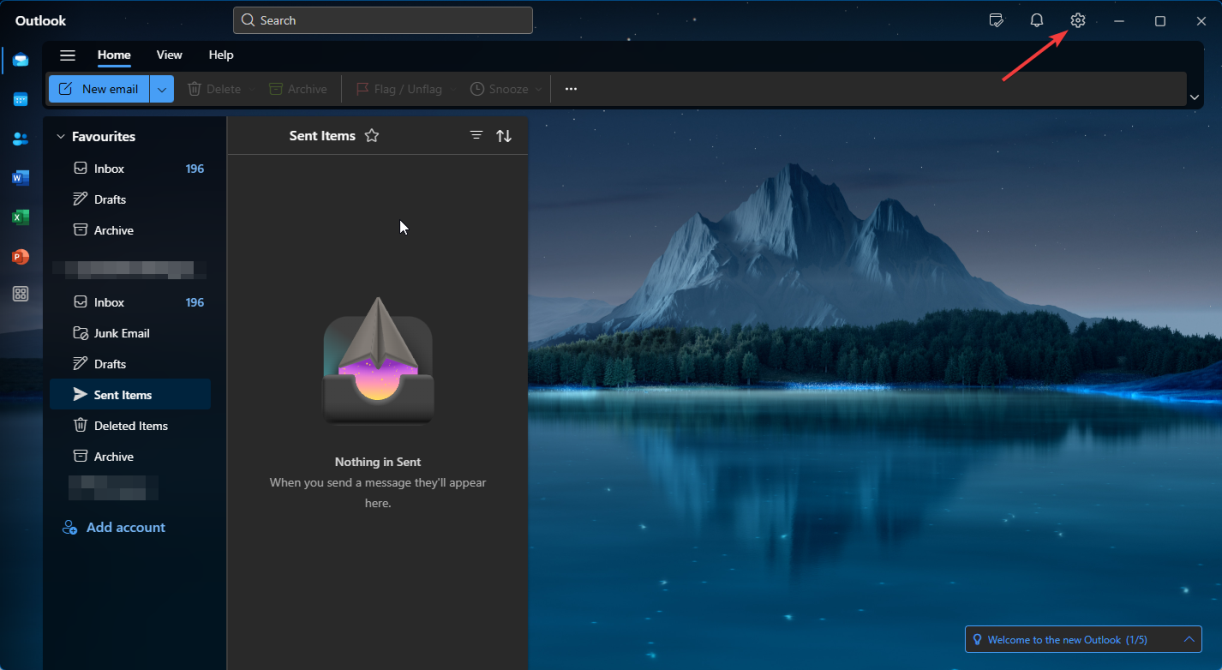
Task: Click in the Search box
Action: [383, 20]
